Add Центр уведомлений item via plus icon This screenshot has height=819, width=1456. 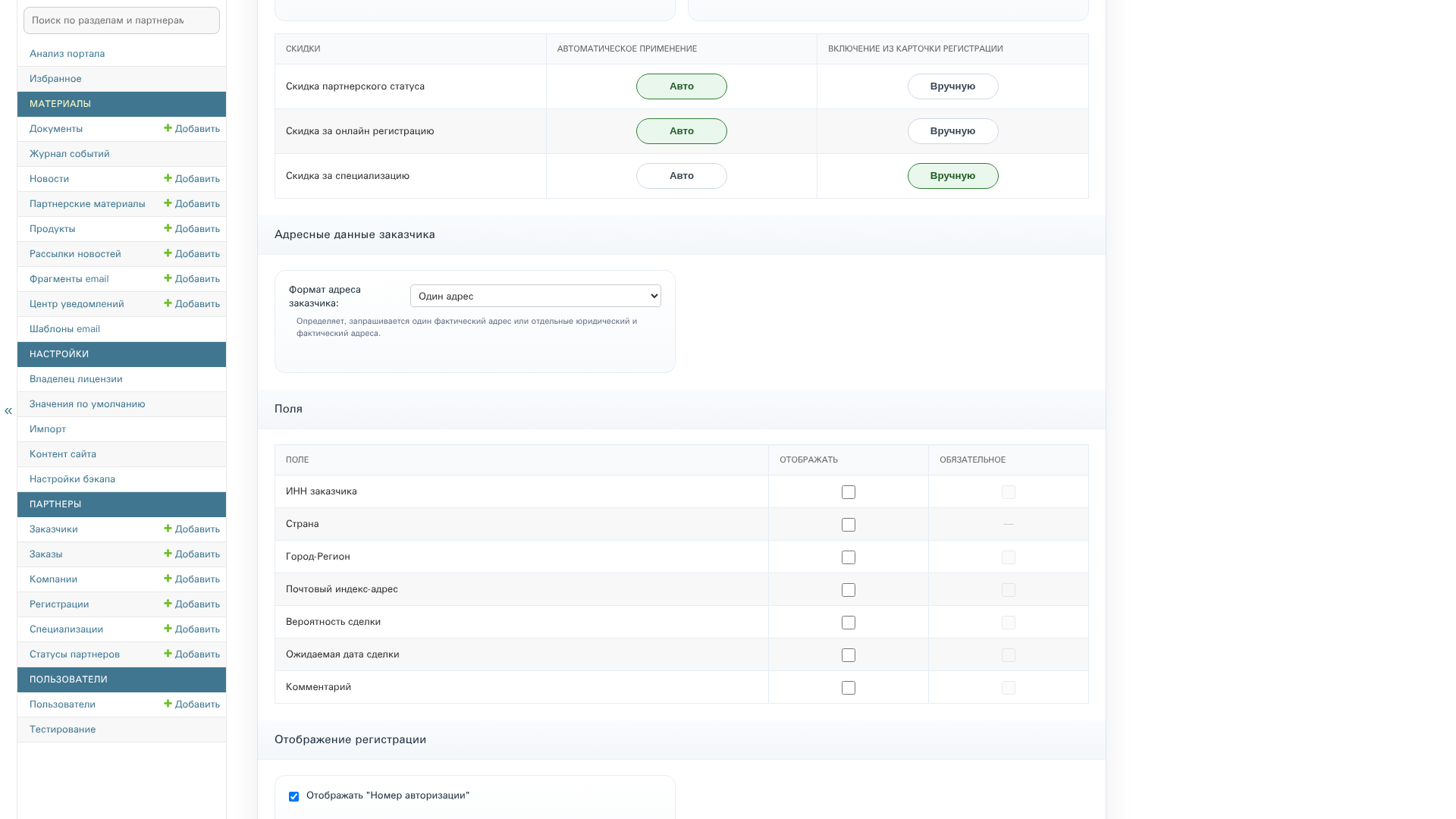click(x=192, y=304)
